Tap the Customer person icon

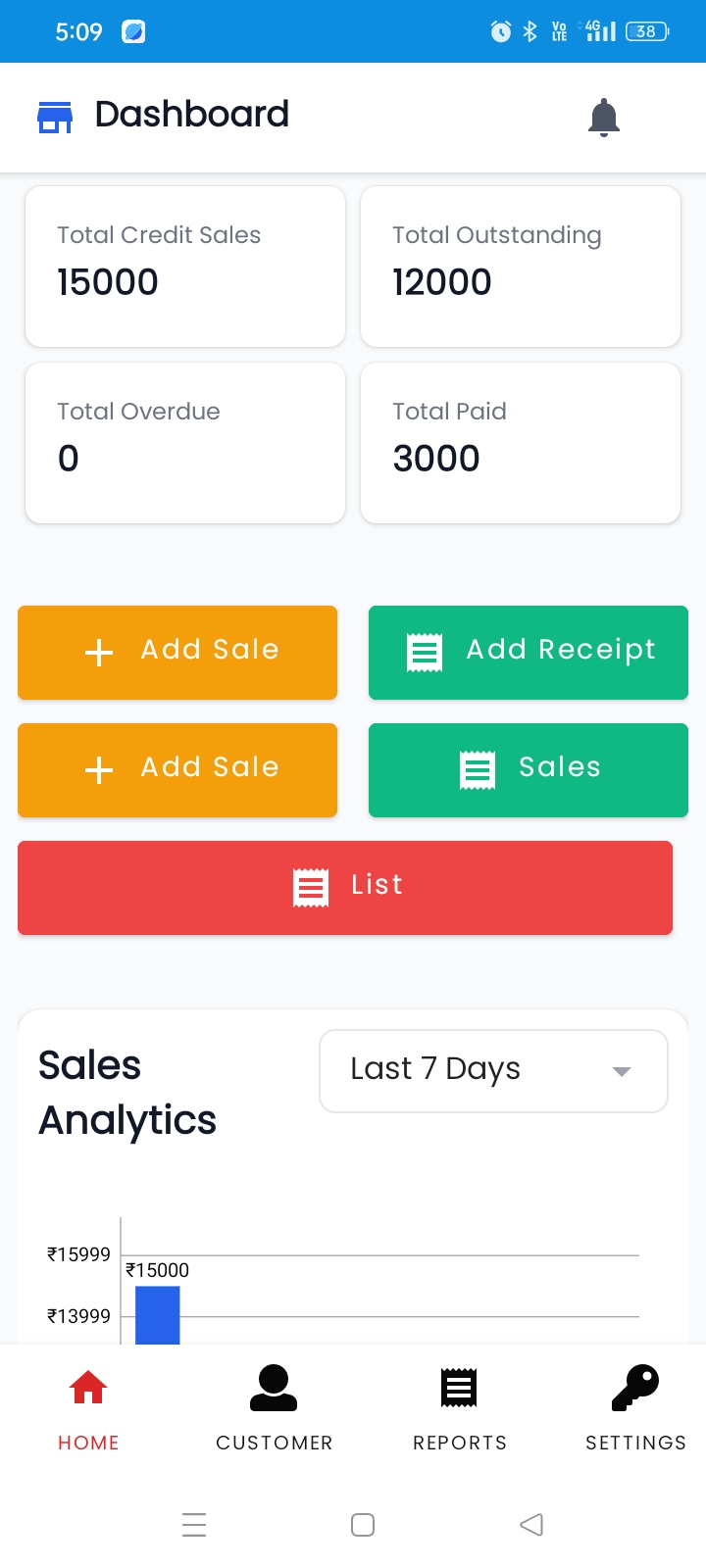(274, 1387)
